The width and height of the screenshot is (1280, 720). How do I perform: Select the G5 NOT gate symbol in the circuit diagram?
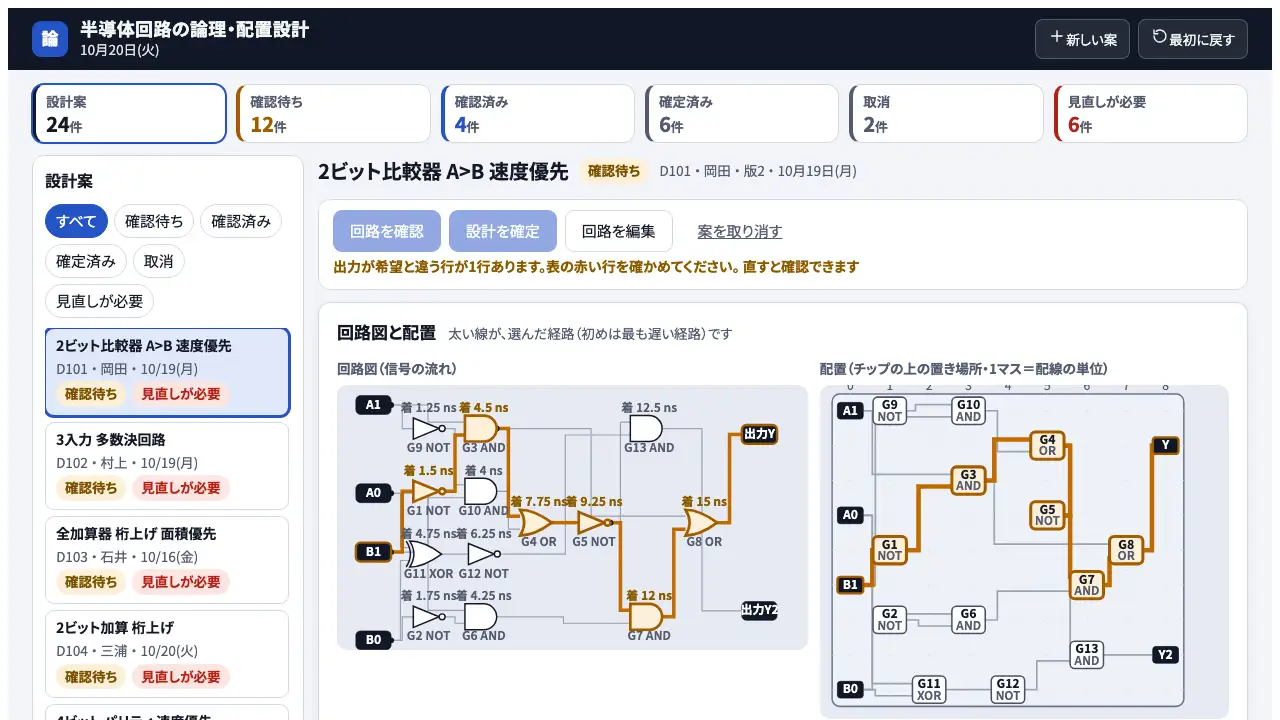(x=593, y=523)
